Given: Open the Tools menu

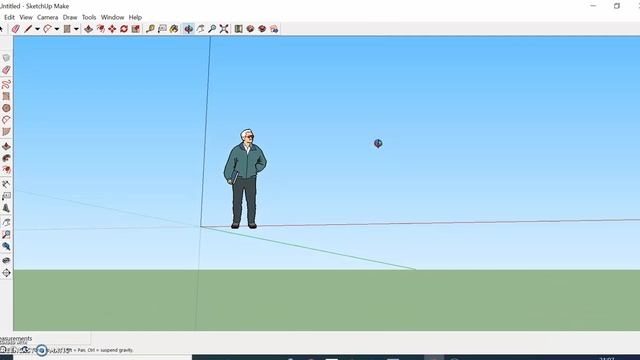Looking at the screenshot, I should [89, 17].
